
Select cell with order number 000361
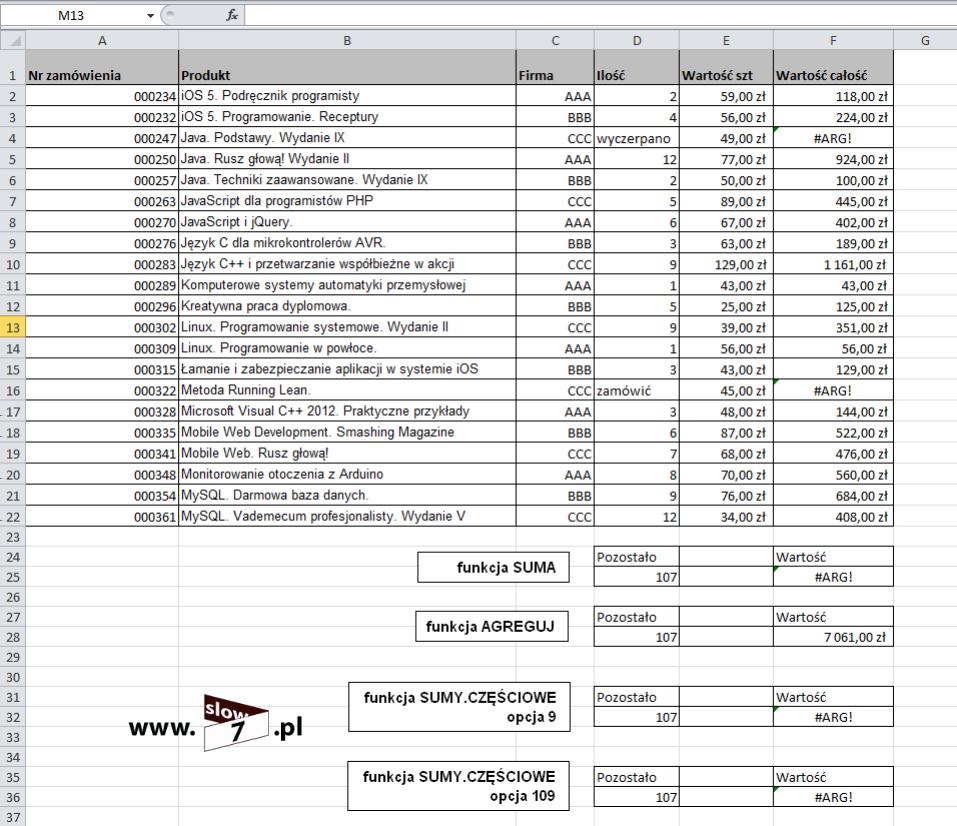[x=102, y=517]
